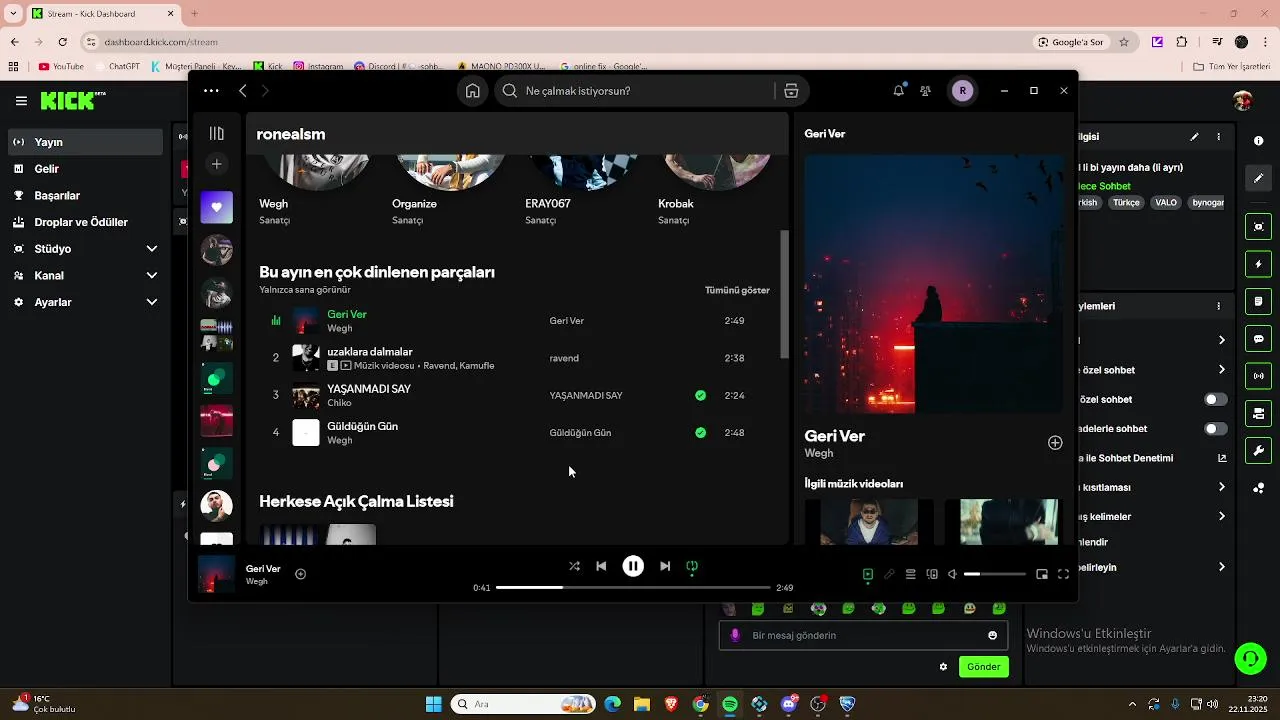
Task: Go back in Spotify navigation
Action: pos(242,91)
